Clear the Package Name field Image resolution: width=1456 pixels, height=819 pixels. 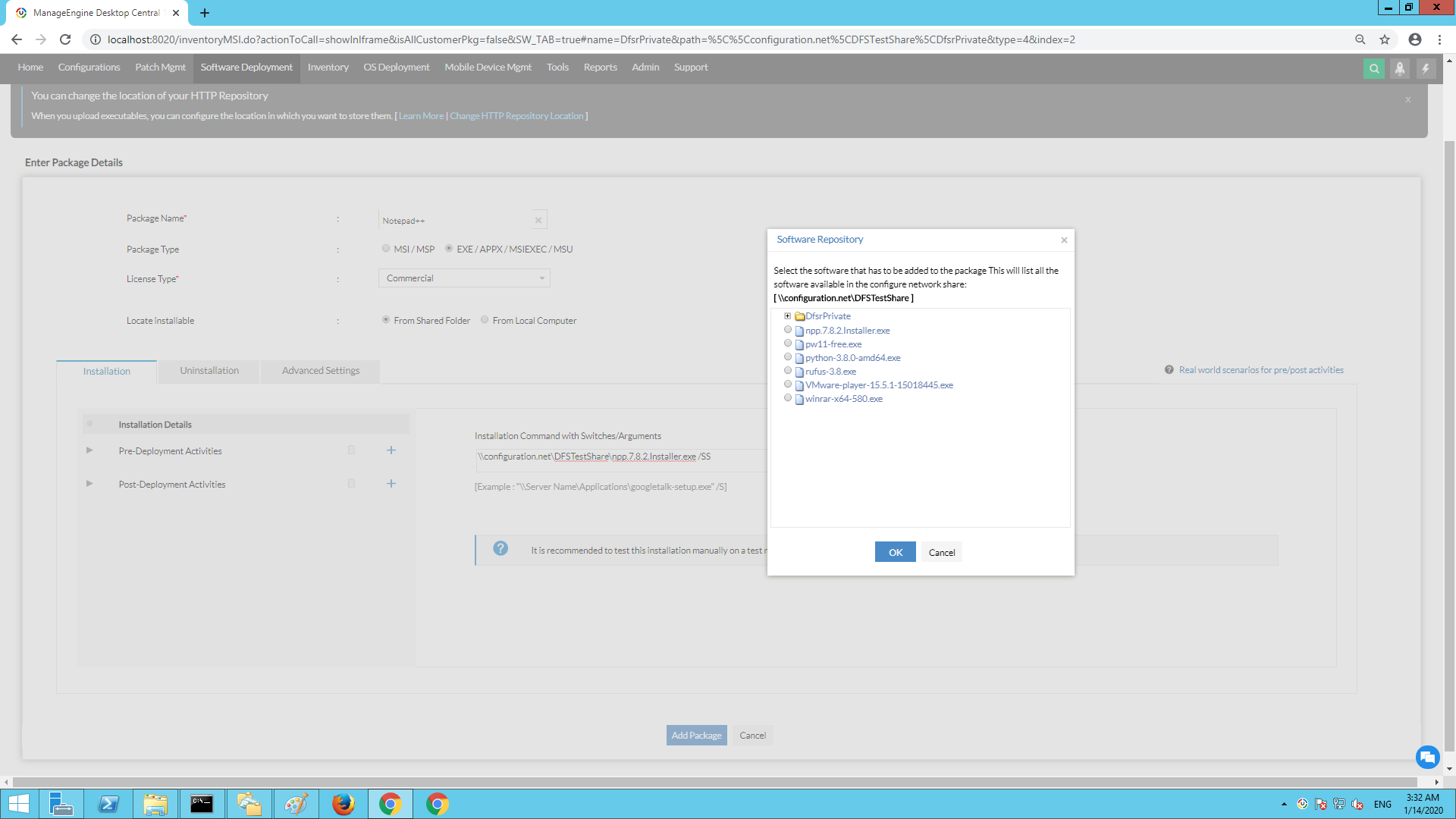538,221
